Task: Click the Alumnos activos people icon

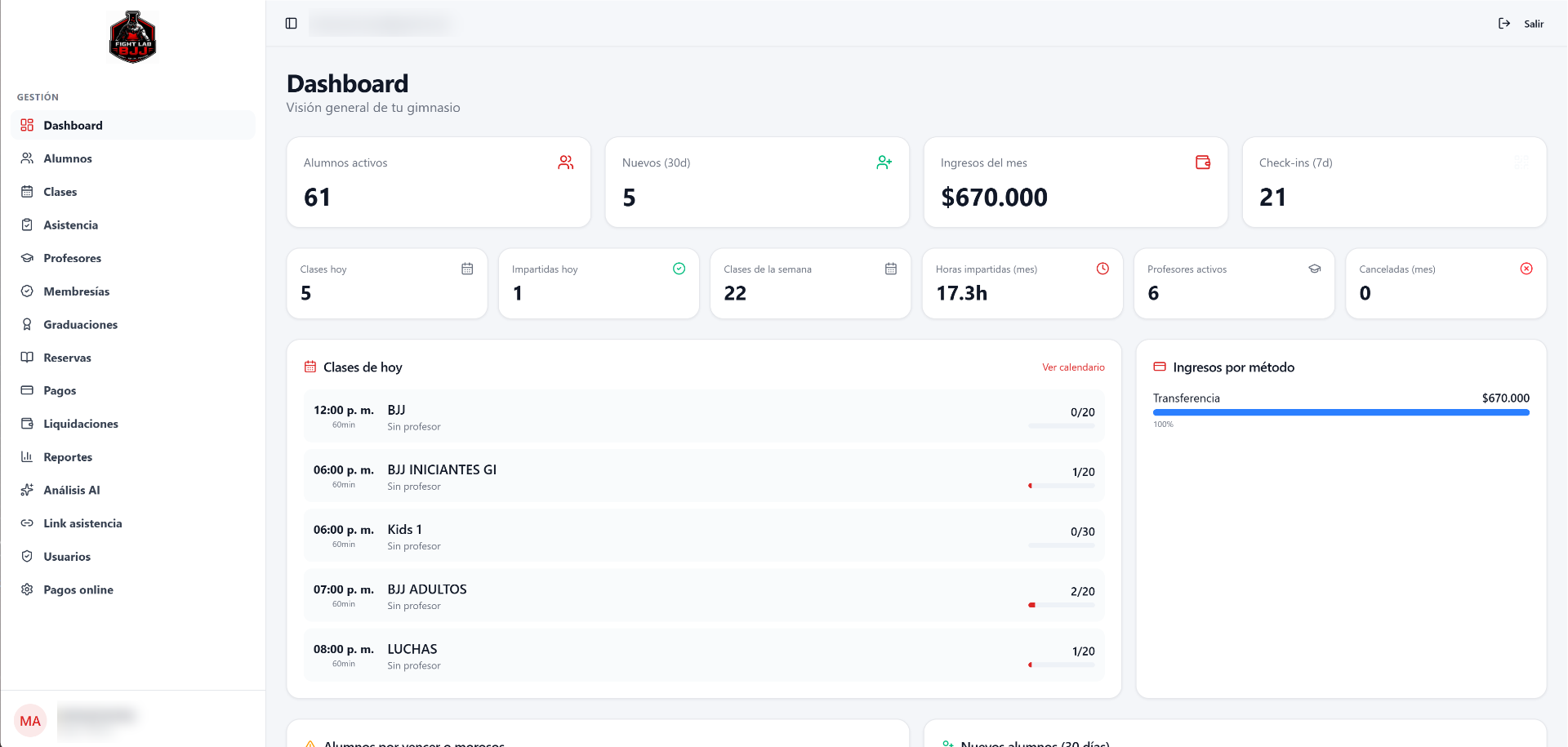Action: point(566,162)
